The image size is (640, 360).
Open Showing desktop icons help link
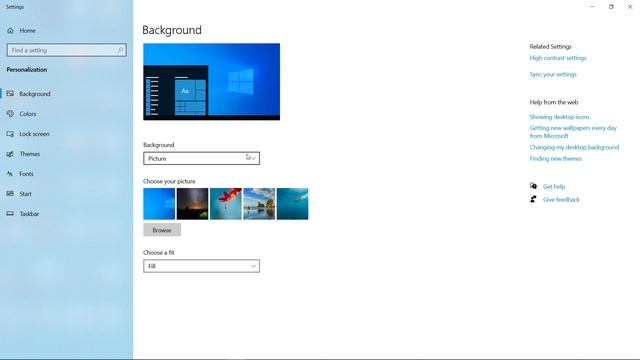click(x=560, y=117)
